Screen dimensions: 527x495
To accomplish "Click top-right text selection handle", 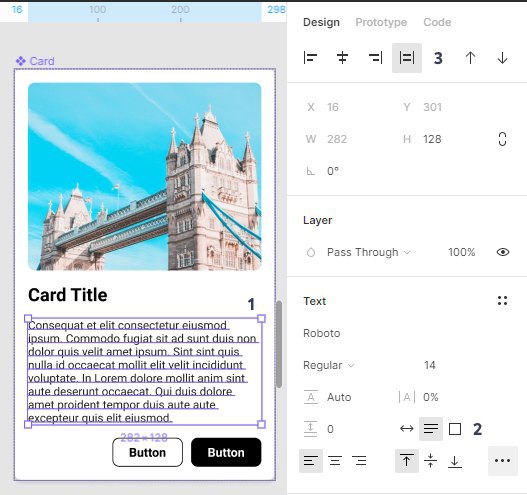I will 261,319.
